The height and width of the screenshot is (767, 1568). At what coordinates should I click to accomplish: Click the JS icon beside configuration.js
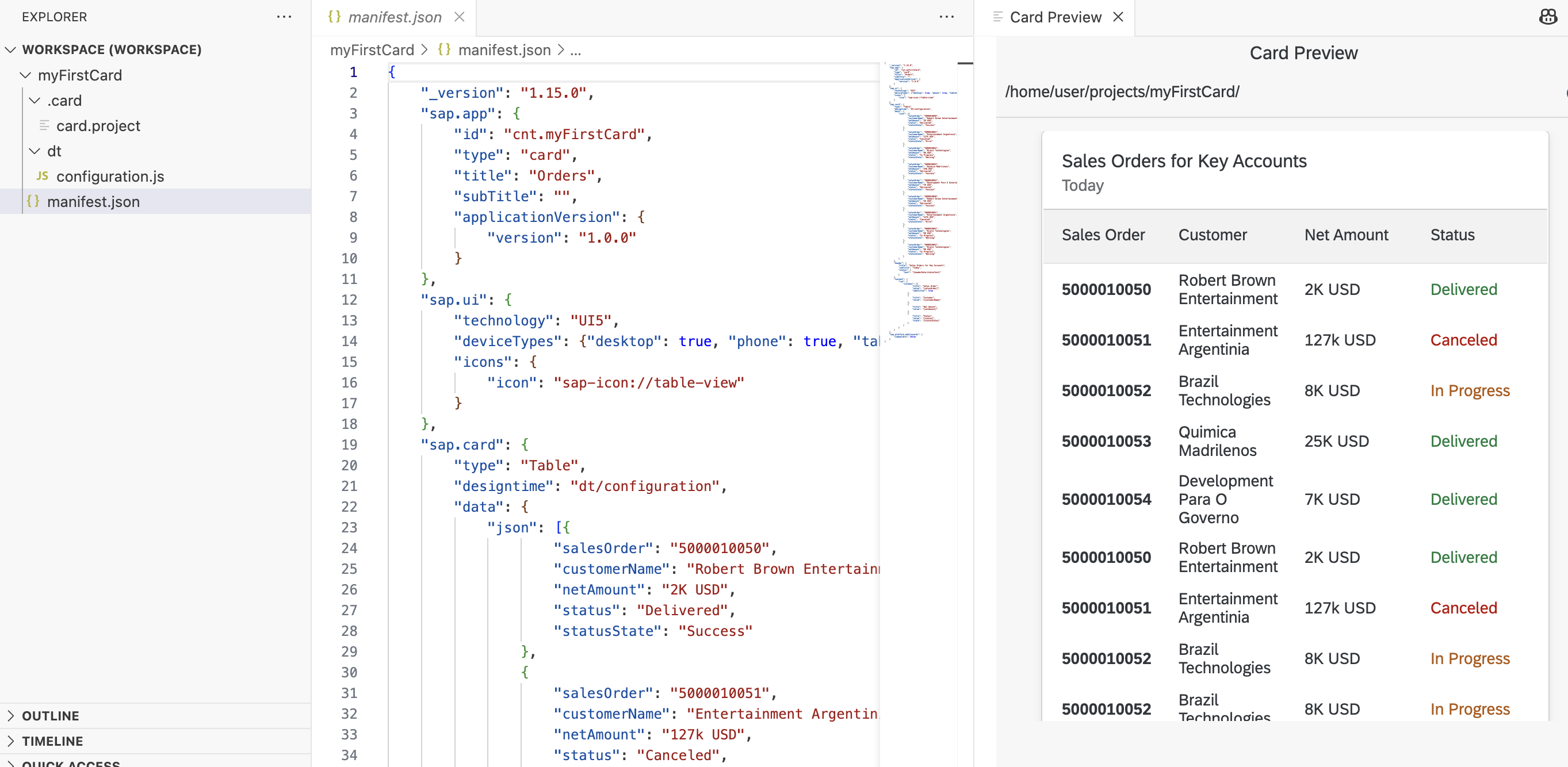coord(41,177)
